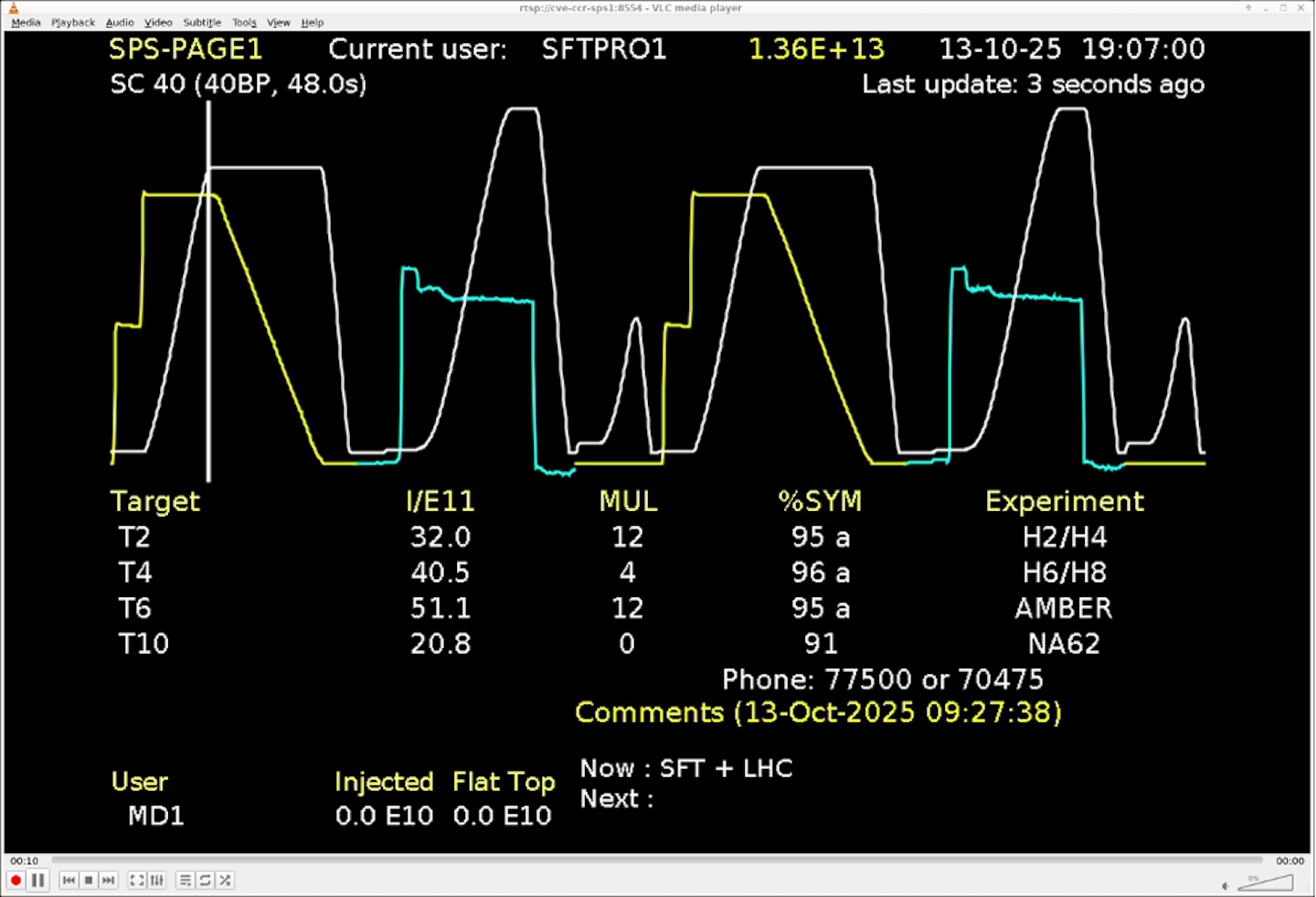
Task: Skip to previous media item
Action: pyautogui.click(x=69, y=880)
